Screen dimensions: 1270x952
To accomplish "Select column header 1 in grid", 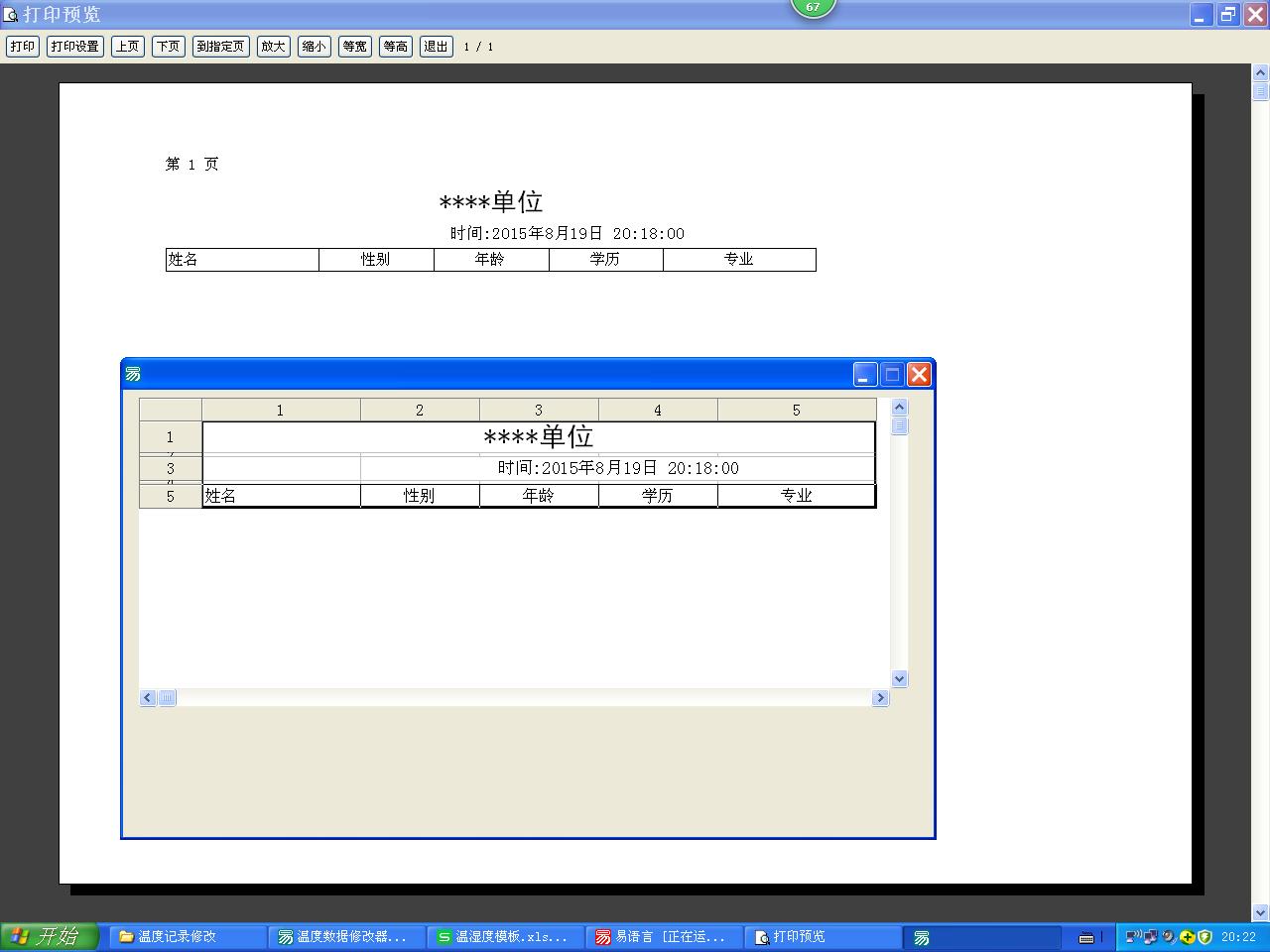I will (x=281, y=411).
